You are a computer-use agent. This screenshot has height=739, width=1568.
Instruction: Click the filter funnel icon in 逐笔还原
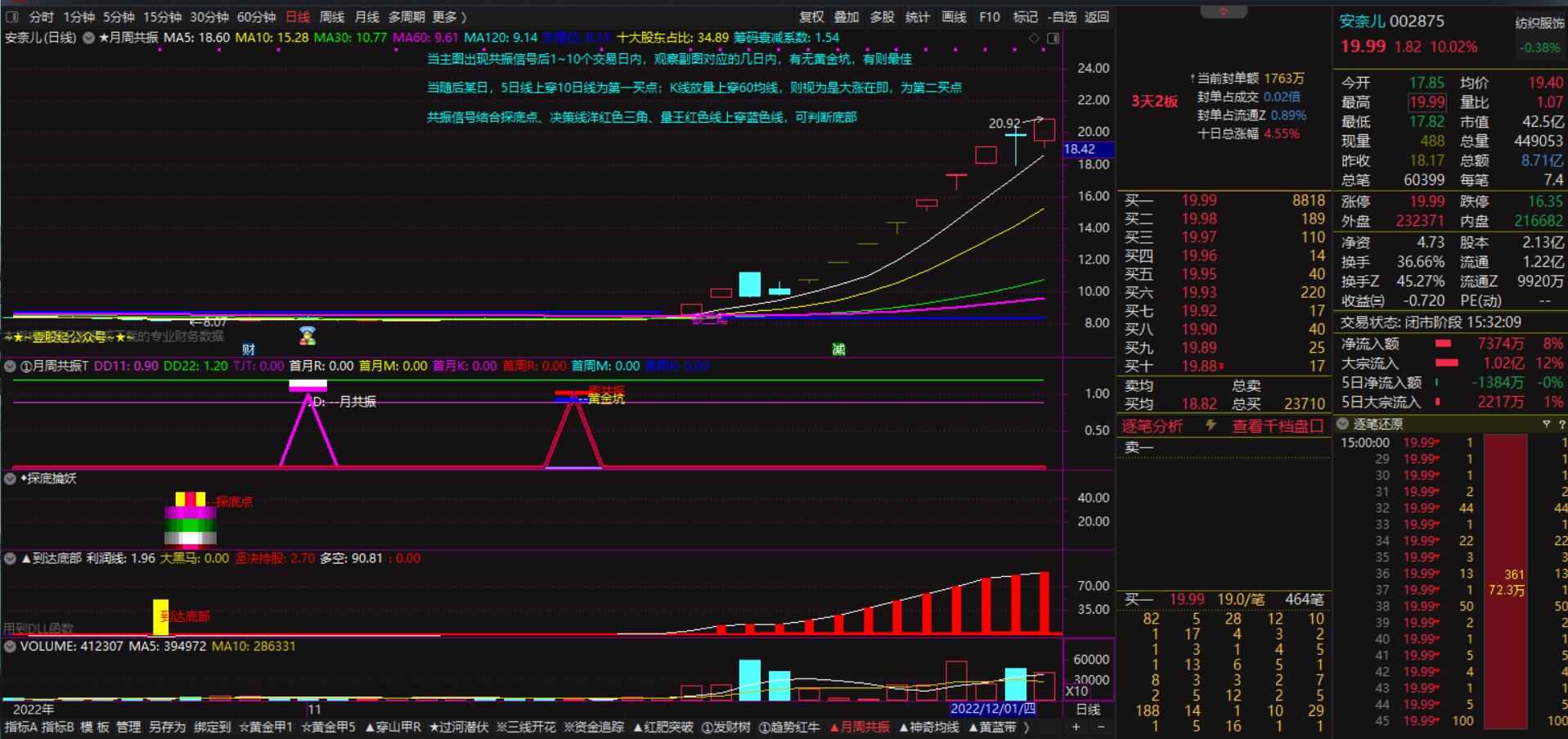coord(1546,424)
